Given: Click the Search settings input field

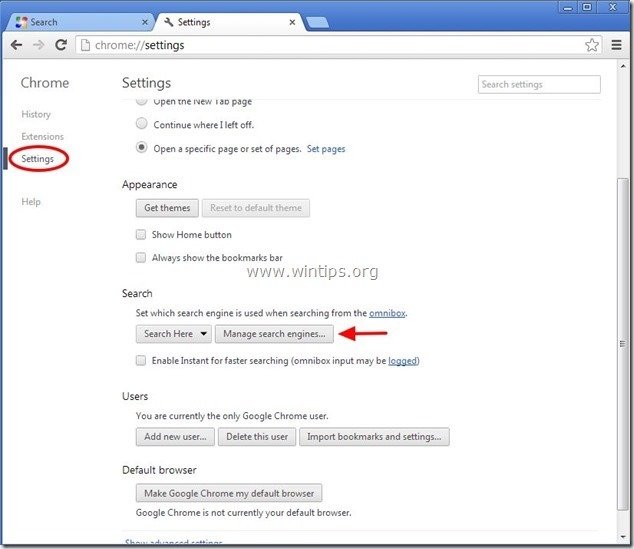Looking at the screenshot, I should pos(539,85).
